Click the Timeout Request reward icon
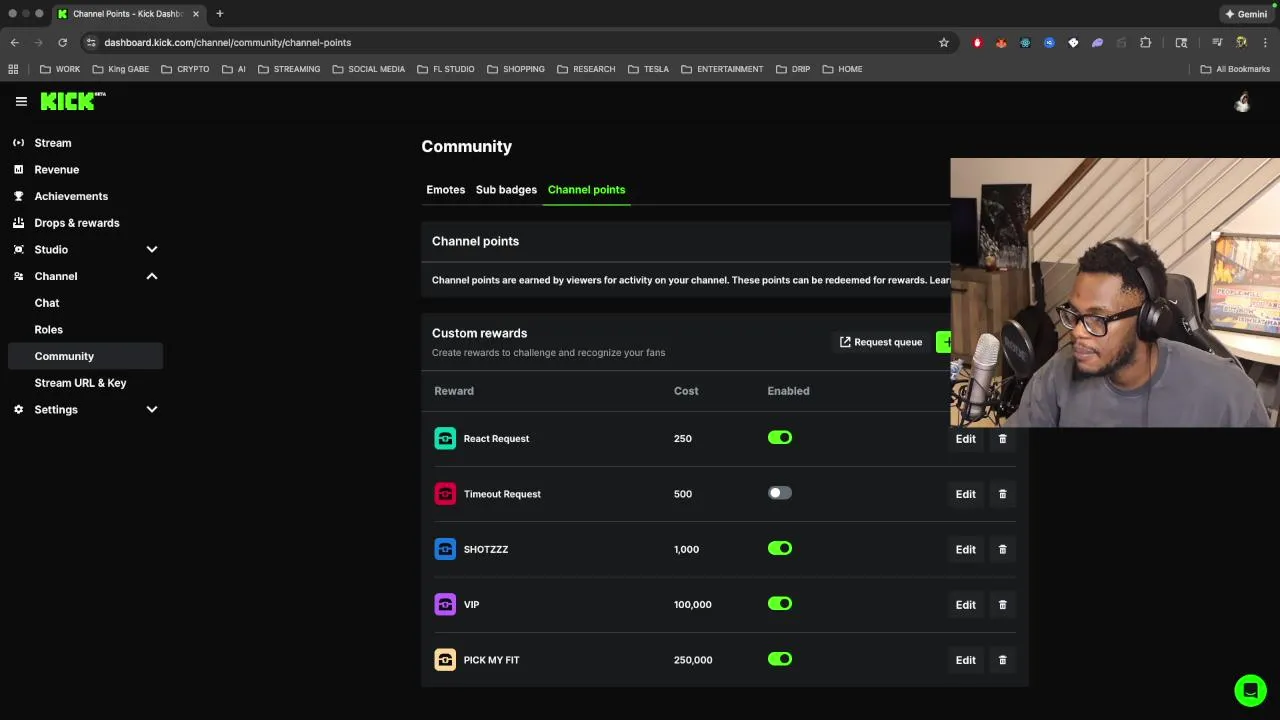Screen dimensions: 1280x720 (x=445, y=494)
